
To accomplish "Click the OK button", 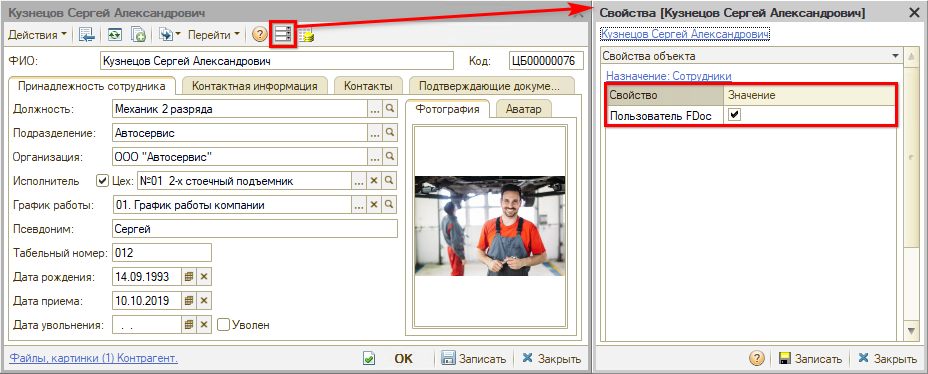I will point(404,359).
